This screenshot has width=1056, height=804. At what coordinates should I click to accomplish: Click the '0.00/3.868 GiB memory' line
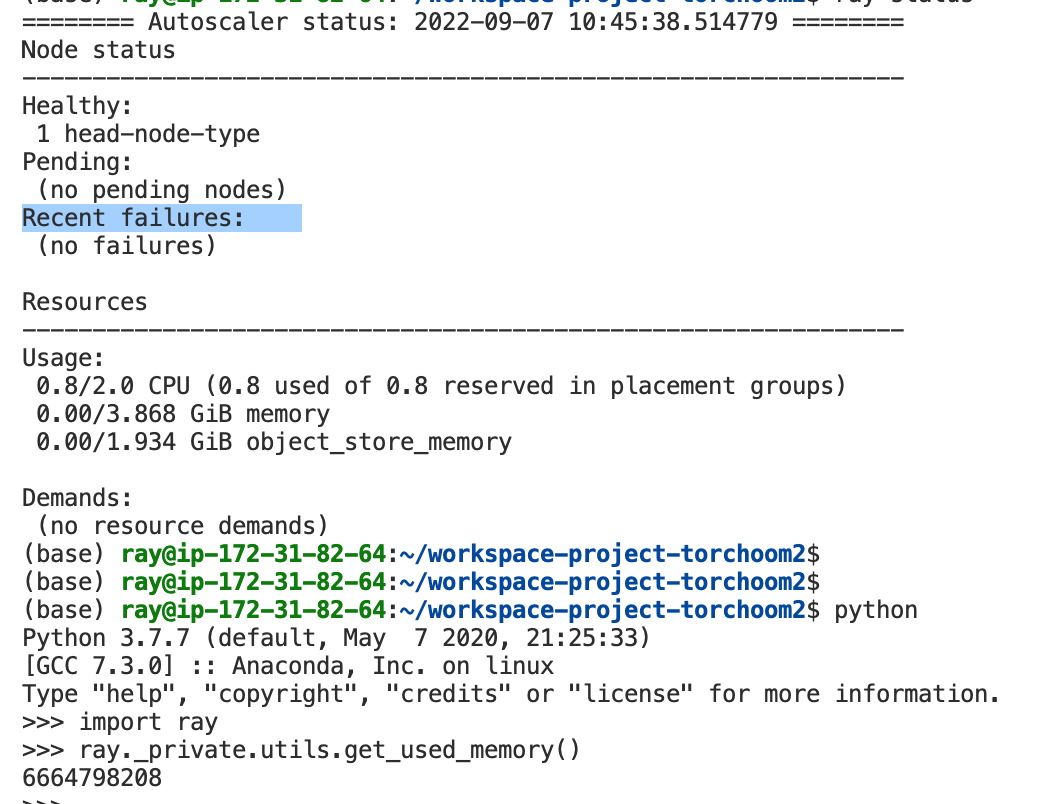click(x=183, y=414)
